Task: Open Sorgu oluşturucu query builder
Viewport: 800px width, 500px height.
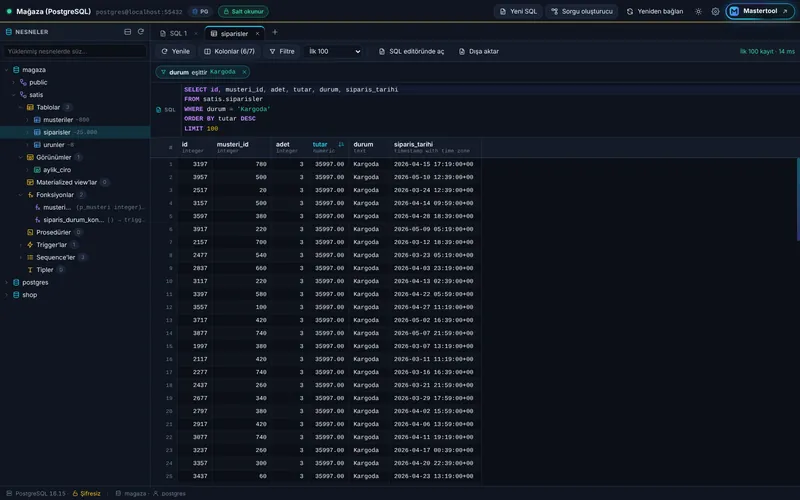Action: [x=582, y=11]
